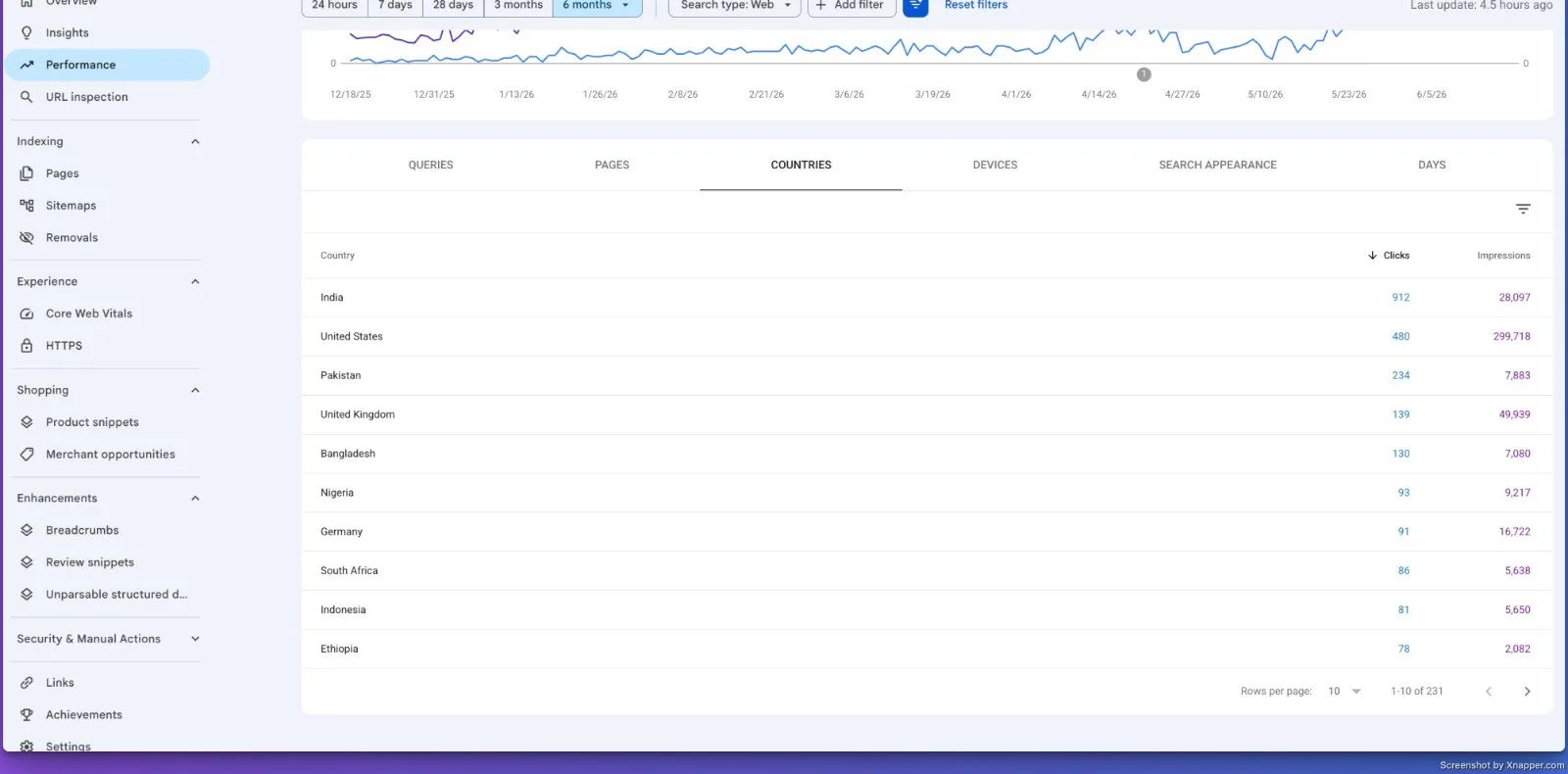
Task: Click the United Kingdom country row
Action: click(926, 415)
